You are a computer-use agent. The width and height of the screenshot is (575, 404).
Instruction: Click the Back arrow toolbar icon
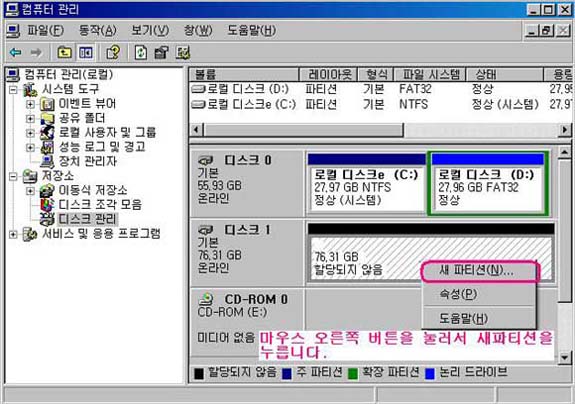[x=15, y=53]
